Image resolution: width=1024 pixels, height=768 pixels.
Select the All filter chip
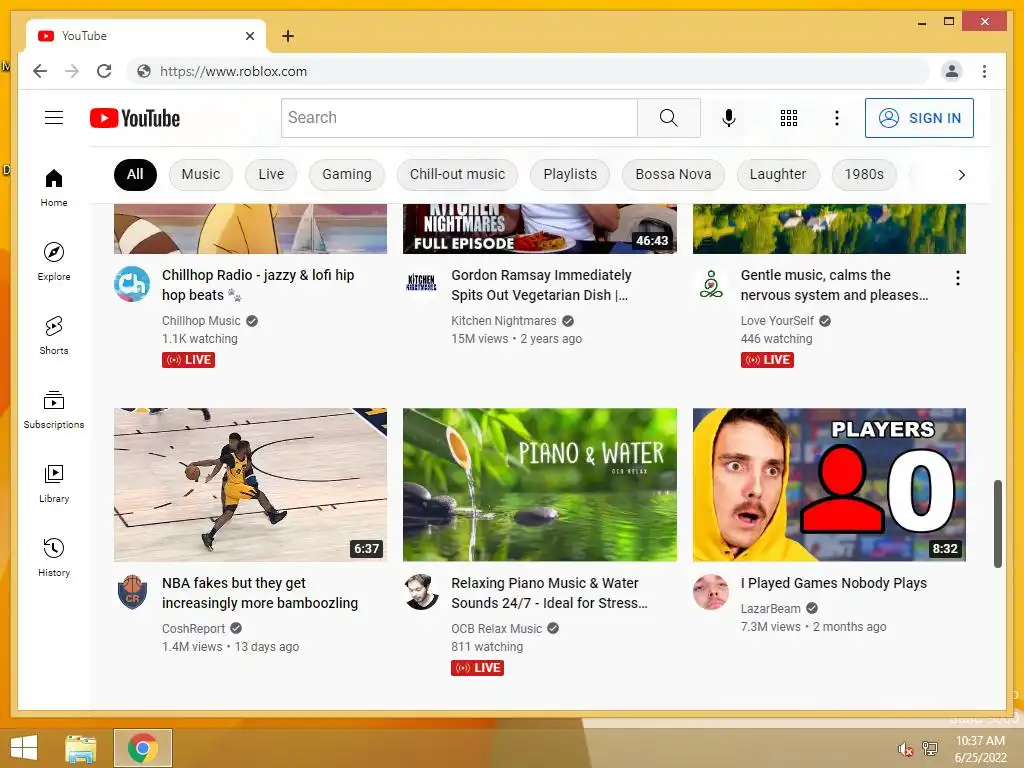(135, 174)
